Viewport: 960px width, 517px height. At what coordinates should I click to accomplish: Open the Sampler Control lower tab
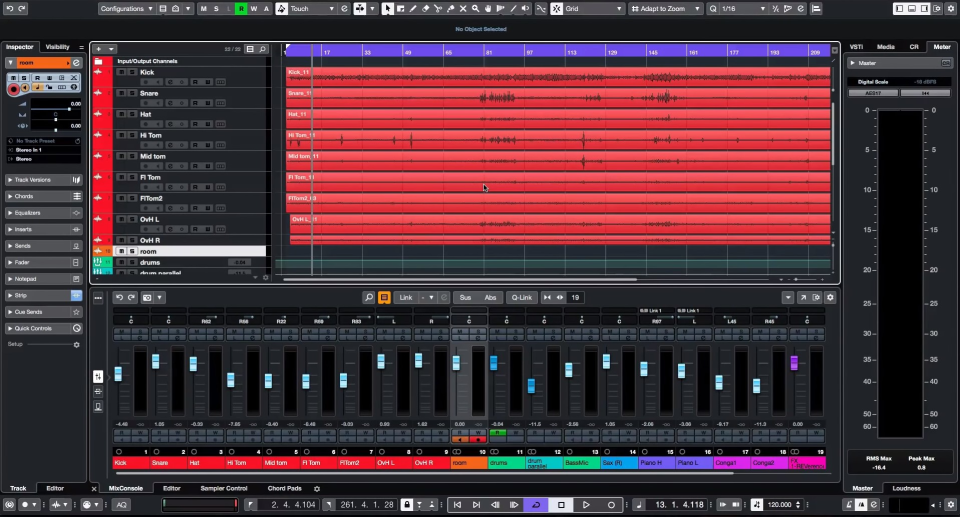223,488
